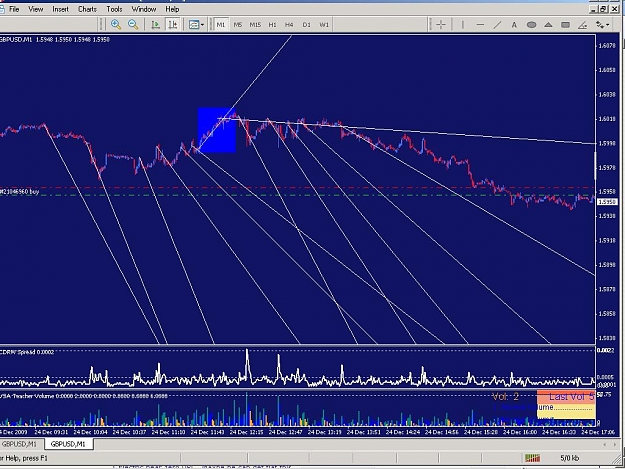Expand the templates dropdown arrow
Image resolution: width=625 pixels, height=469 pixels.
tap(202, 25)
